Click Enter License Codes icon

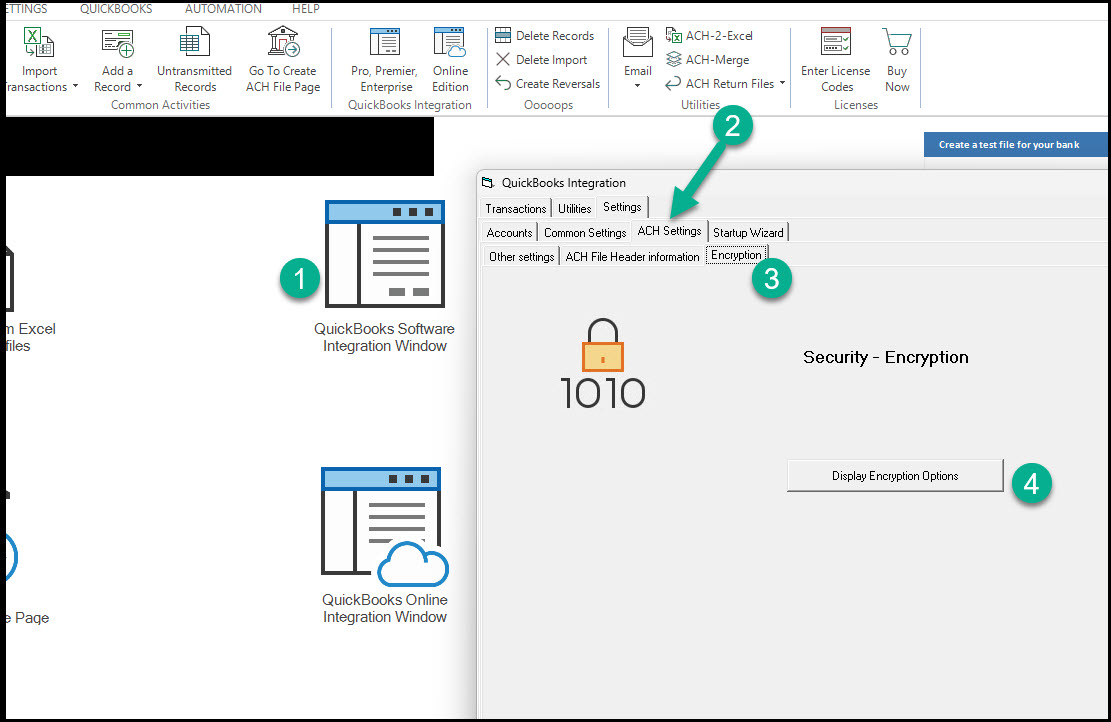pos(835,42)
